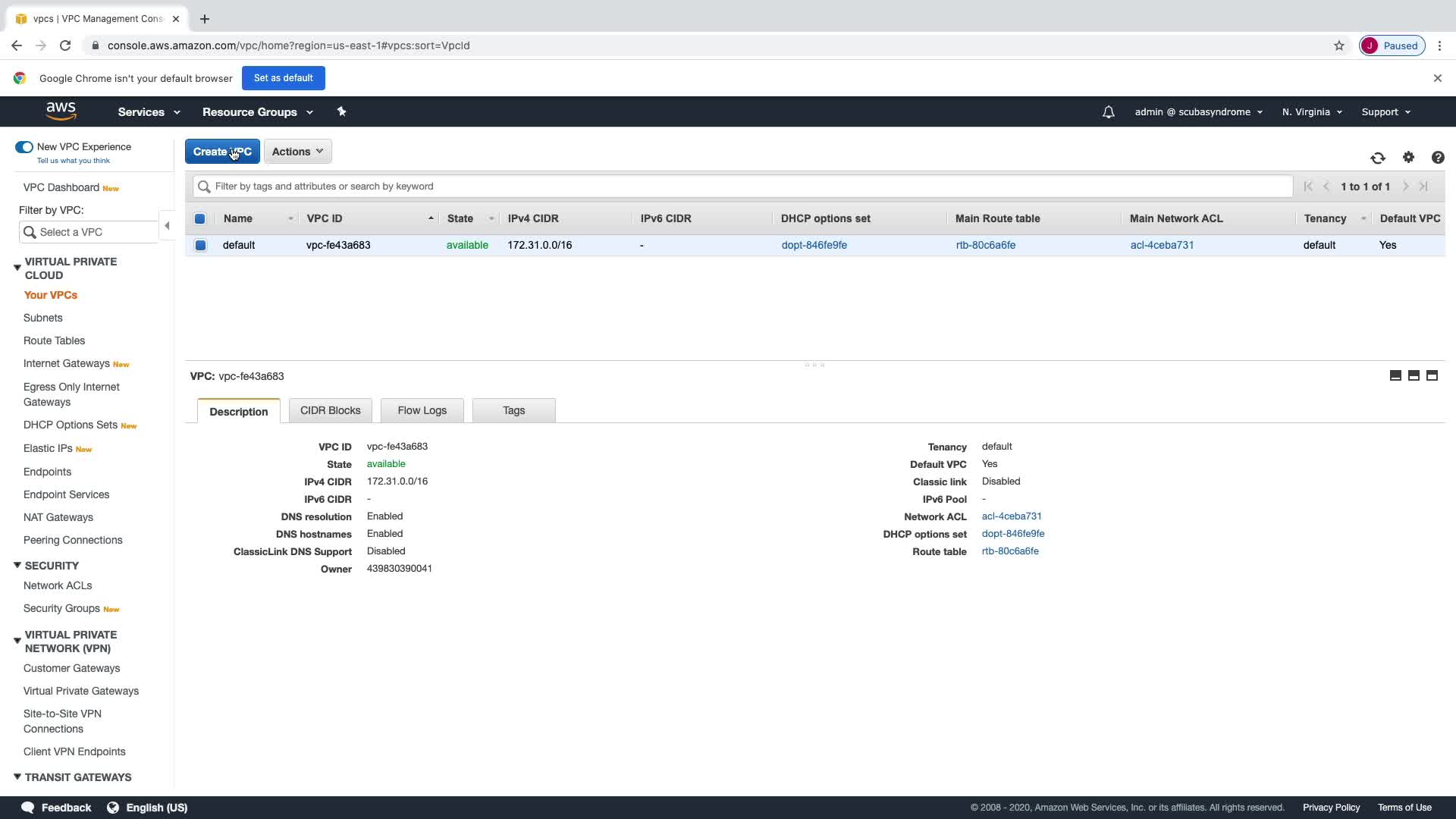Bookmark this page with the star icon
The image size is (1456, 819).
pos(1339,45)
